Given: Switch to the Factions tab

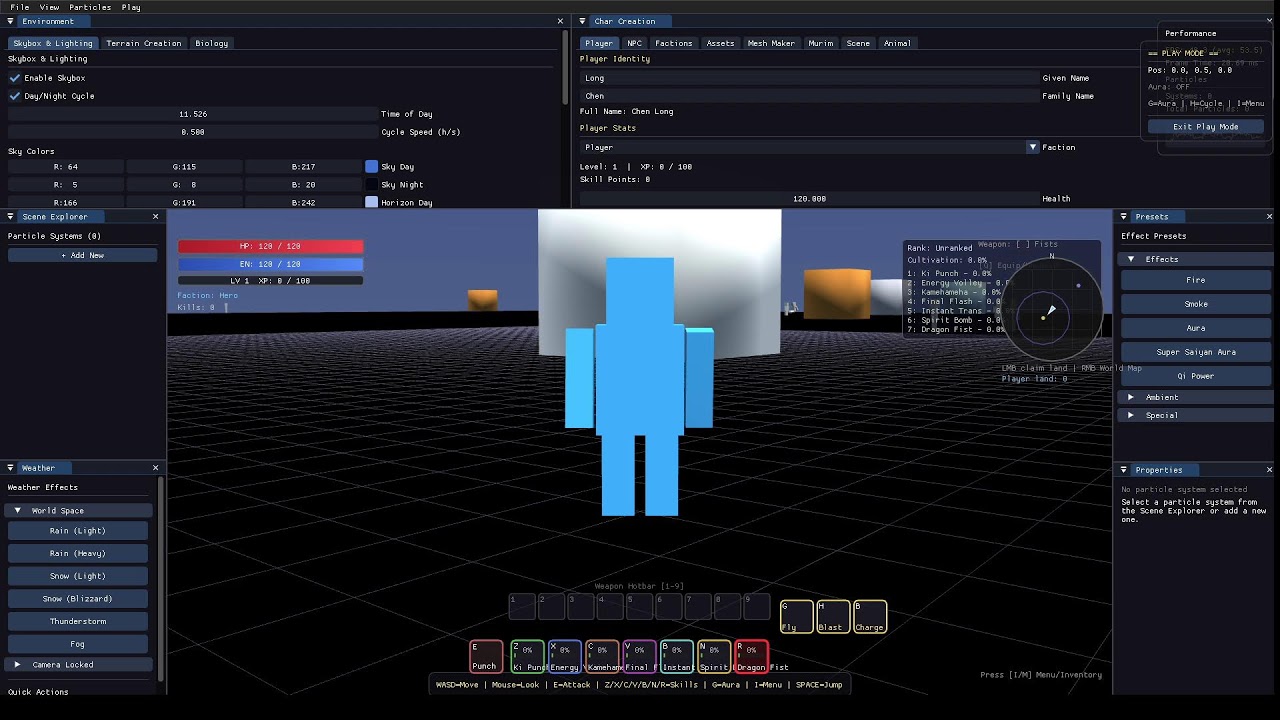Looking at the screenshot, I should point(674,43).
